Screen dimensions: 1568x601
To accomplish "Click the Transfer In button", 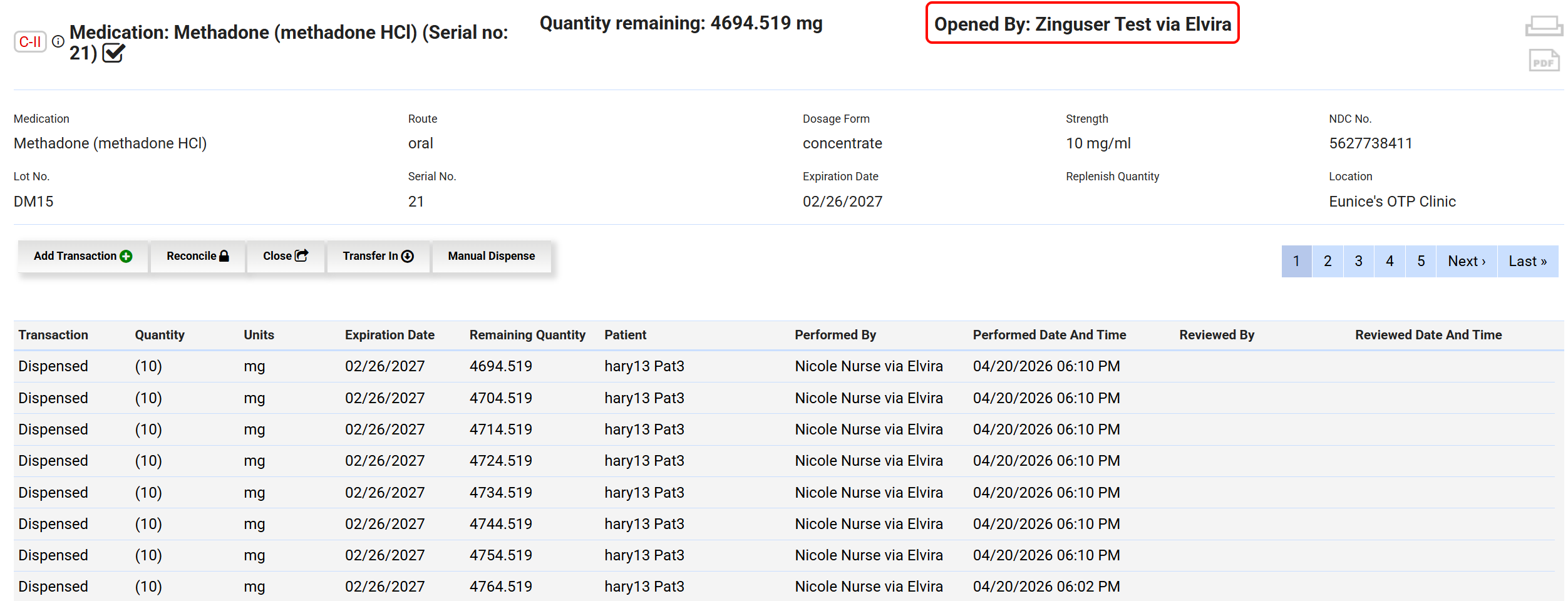I will [378, 256].
